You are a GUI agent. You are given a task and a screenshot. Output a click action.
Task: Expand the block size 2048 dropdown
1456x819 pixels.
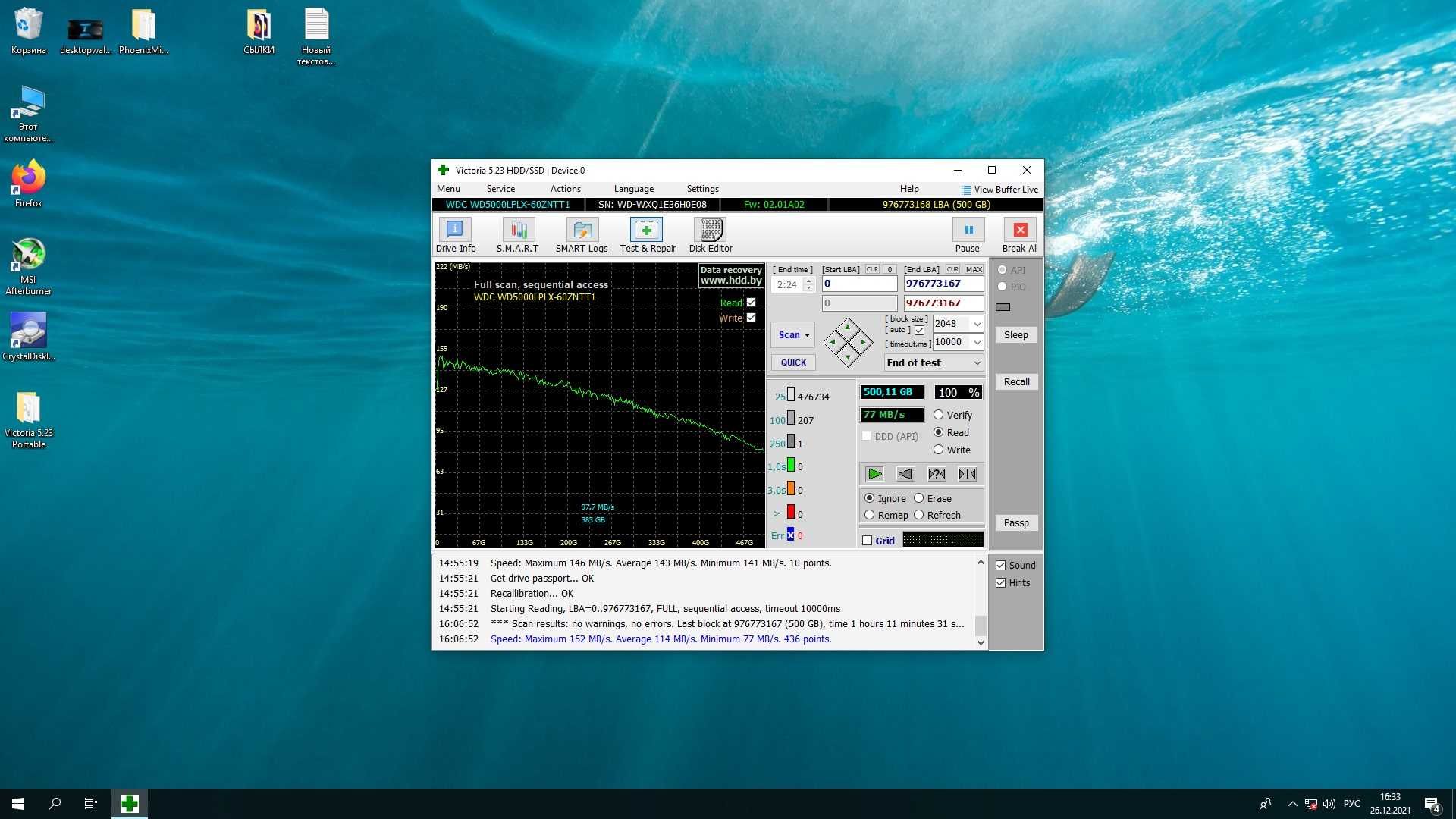(977, 324)
